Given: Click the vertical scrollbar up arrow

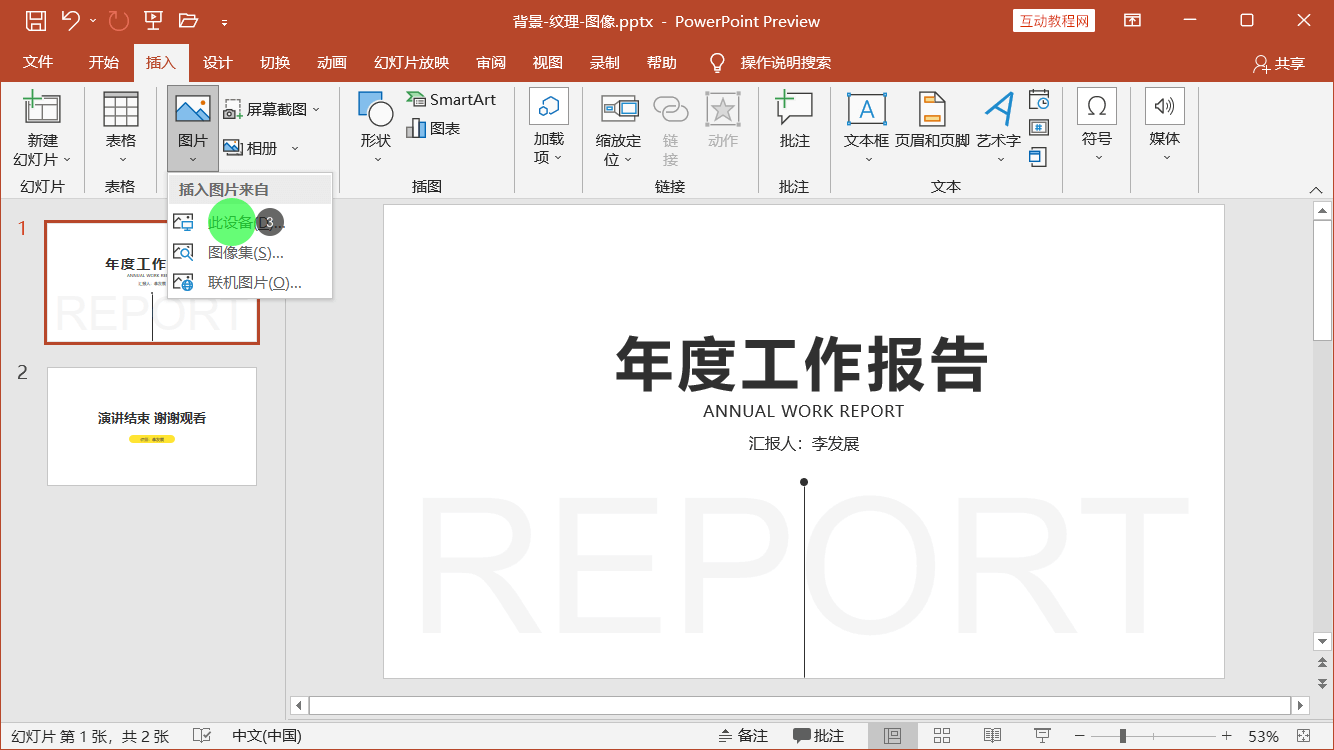Looking at the screenshot, I should tap(1322, 210).
